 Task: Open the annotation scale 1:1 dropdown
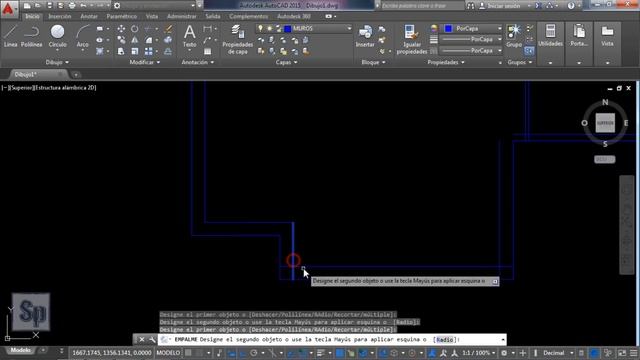(x=478, y=353)
